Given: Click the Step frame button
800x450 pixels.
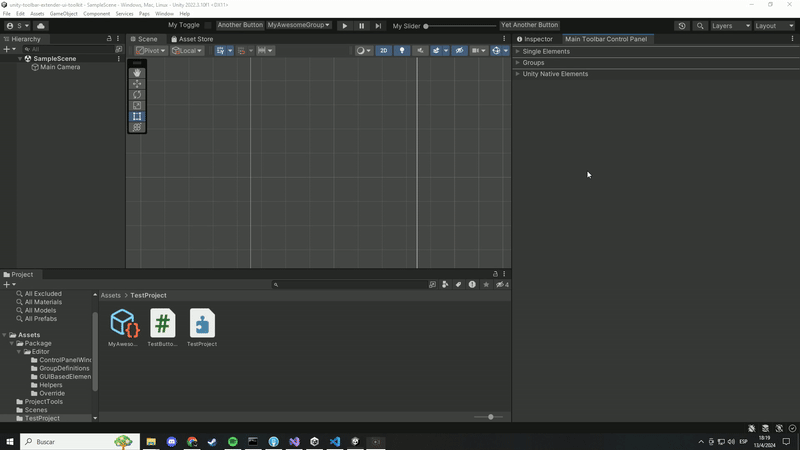Looking at the screenshot, I should click(378, 26).
